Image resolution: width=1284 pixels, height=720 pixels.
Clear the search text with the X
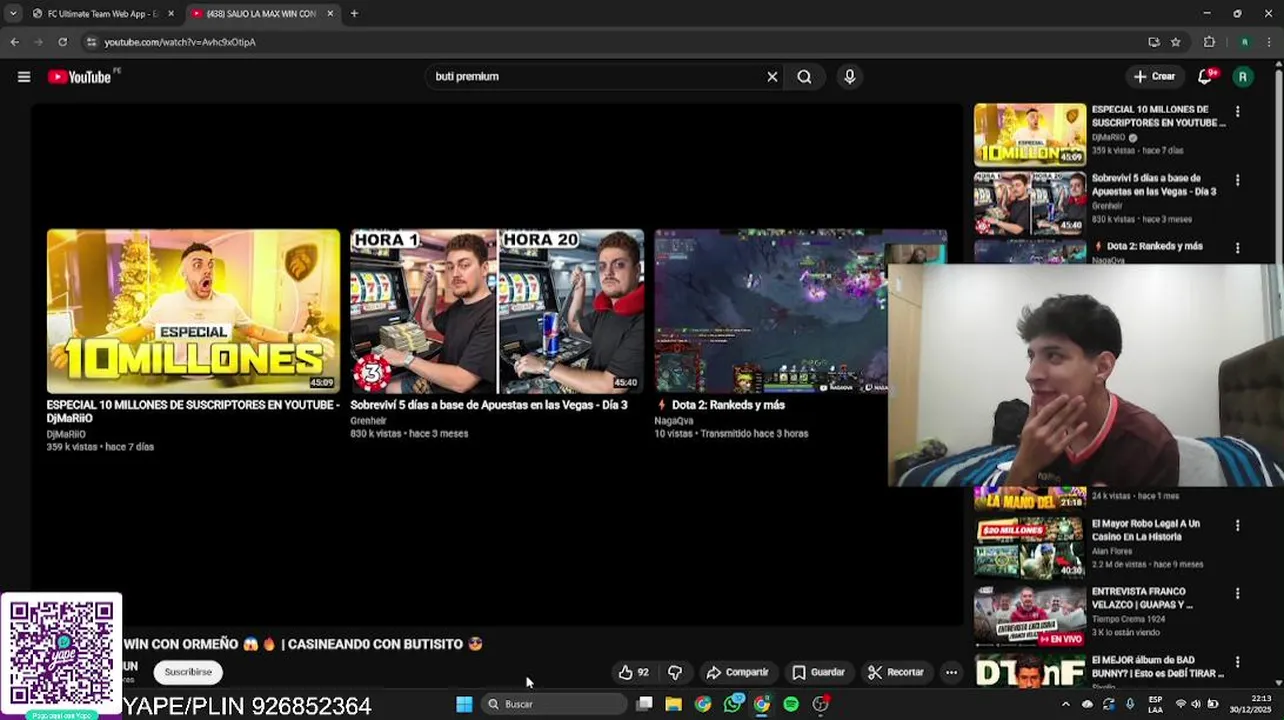tap(772, 77)
